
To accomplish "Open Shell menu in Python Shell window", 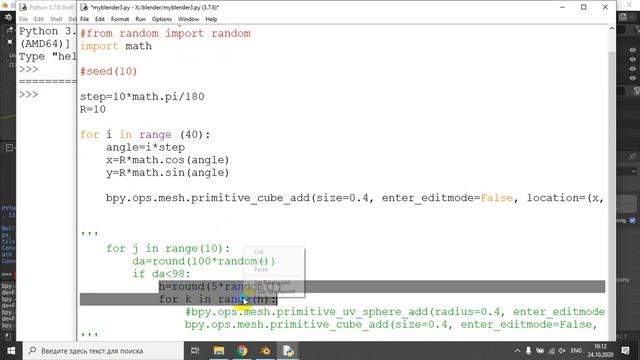I will 56,19.
